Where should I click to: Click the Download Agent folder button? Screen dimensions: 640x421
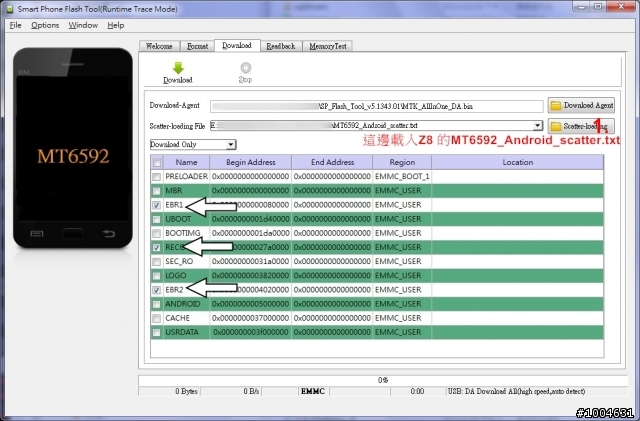[581, 105]
